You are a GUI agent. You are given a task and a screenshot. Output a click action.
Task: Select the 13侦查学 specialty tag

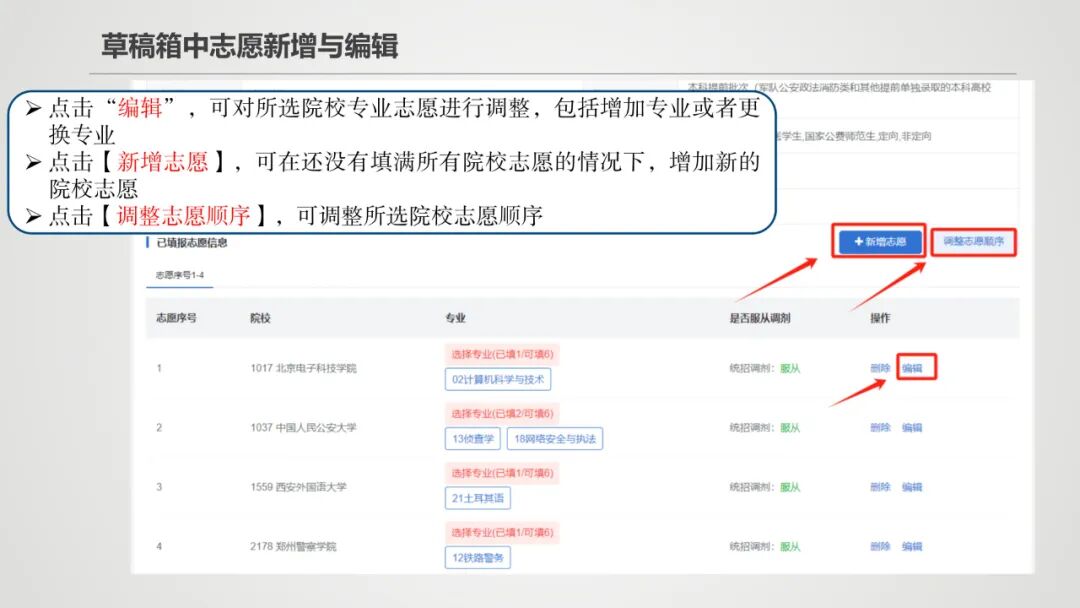471,438
